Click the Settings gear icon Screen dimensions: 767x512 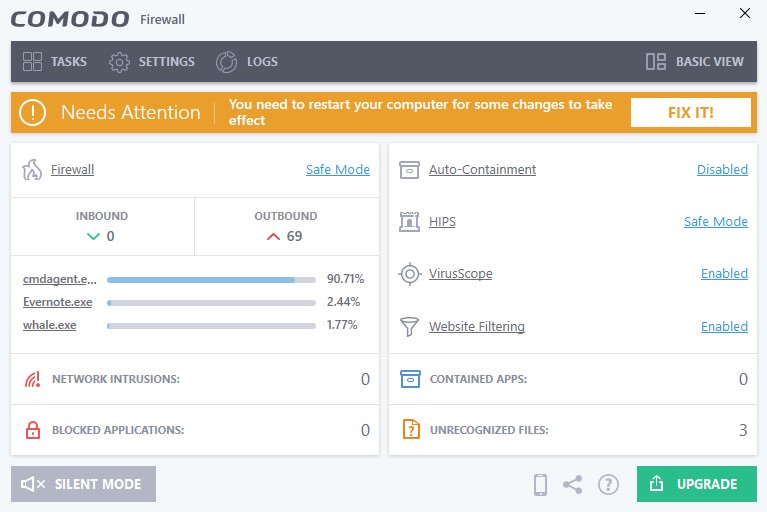tap(119, 62)
